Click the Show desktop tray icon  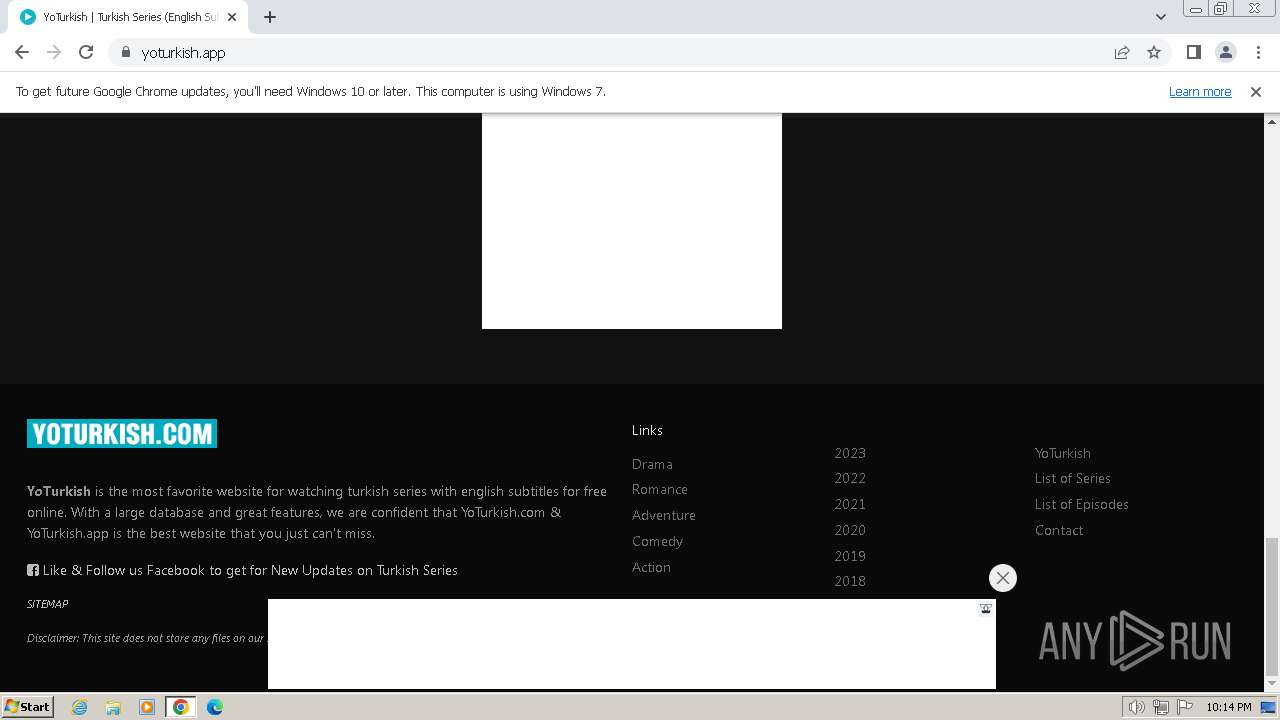[x=1268, y=707]
